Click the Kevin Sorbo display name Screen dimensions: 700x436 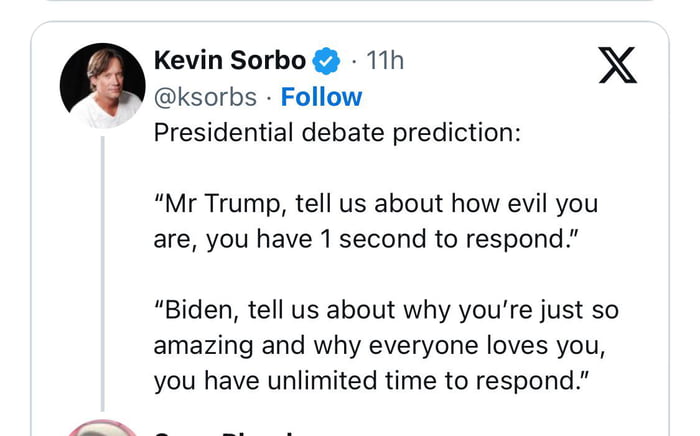(229, 61)
